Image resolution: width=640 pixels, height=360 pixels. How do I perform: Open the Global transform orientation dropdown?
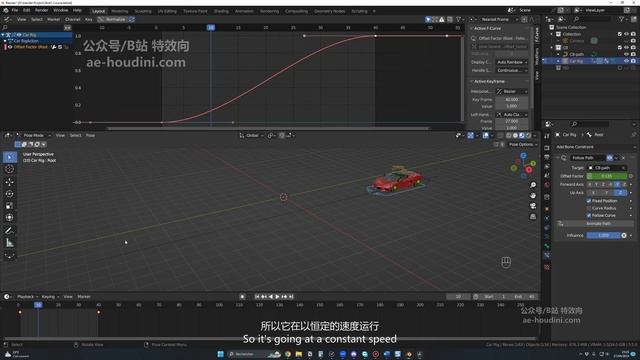(x=252, y=135)
